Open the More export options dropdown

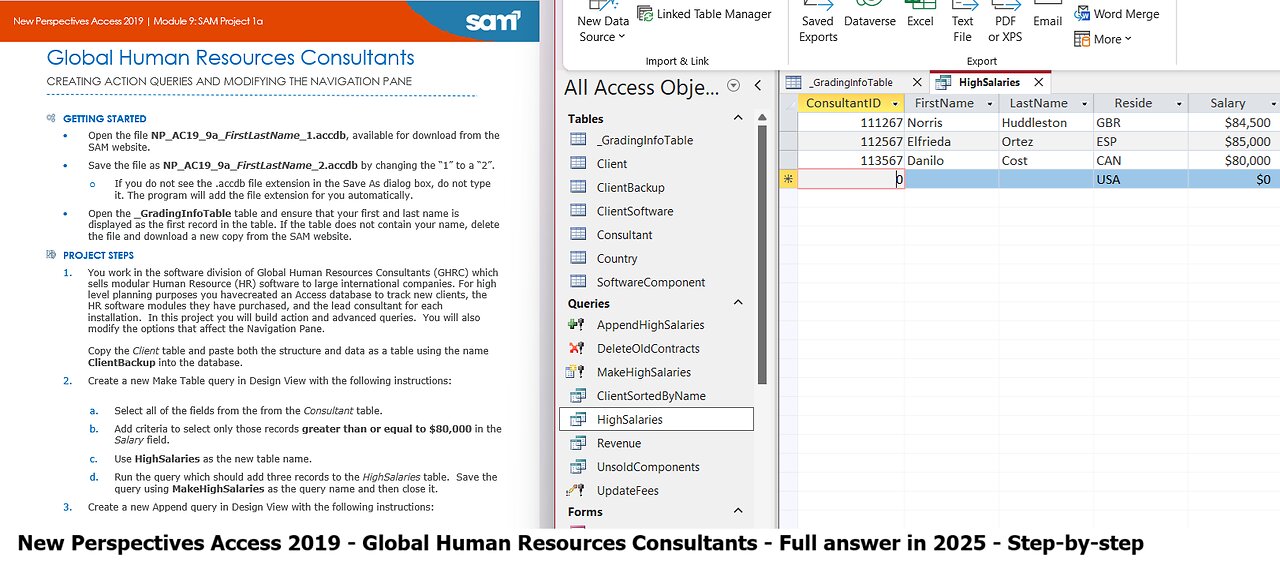click(1103, 39)
